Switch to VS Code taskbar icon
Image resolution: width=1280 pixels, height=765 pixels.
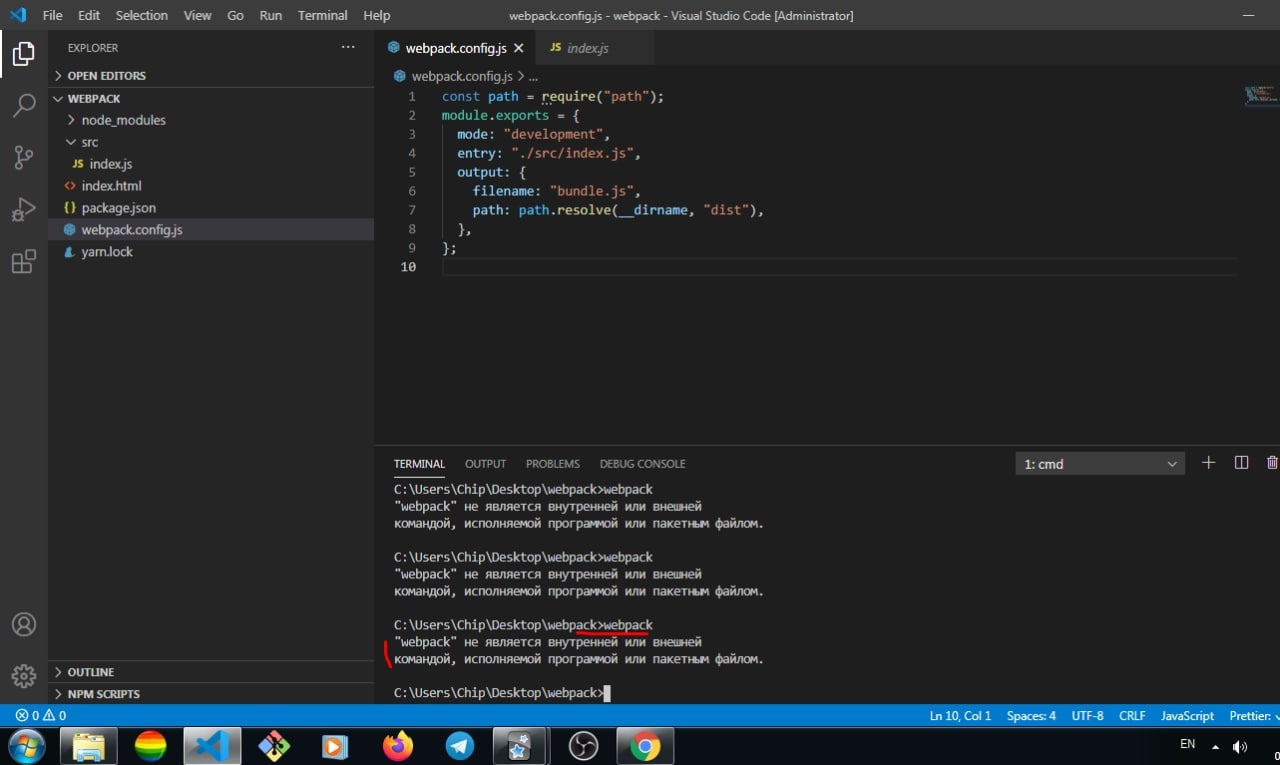[212, 746]
